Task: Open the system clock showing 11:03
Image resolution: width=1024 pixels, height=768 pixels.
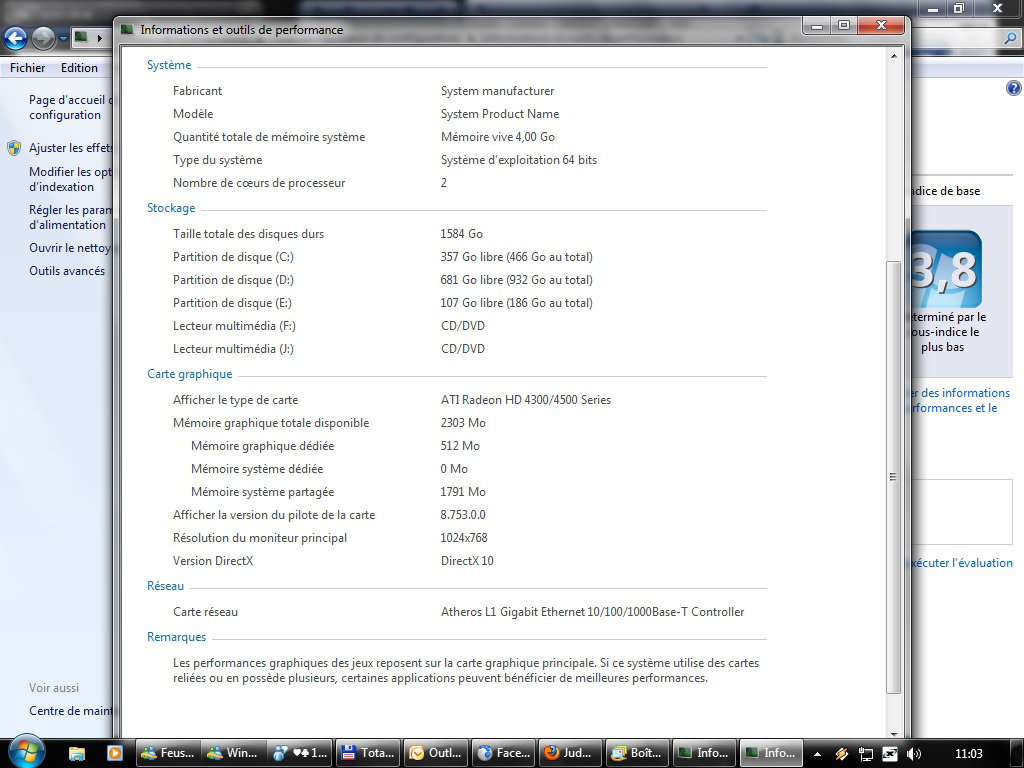Action: tap(968, 754)
